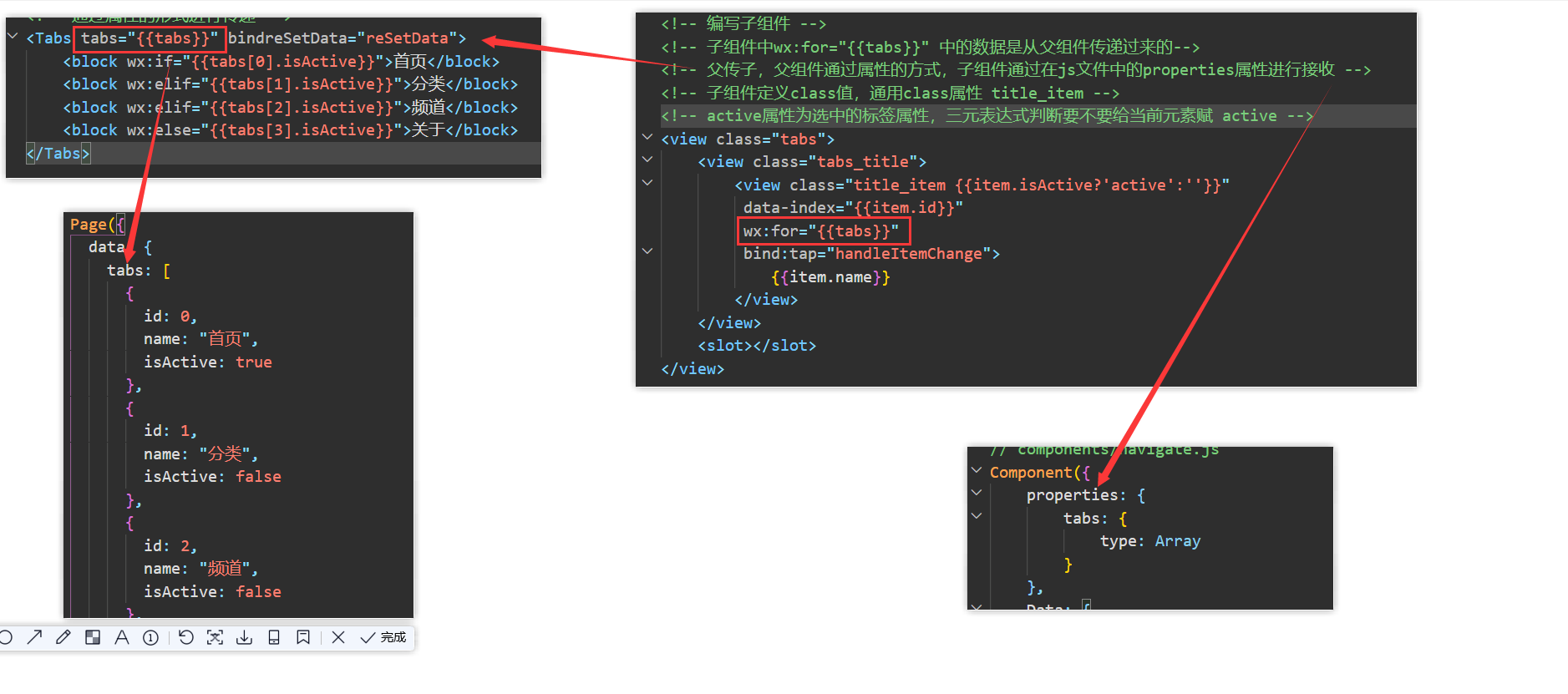Viewport: 1568px width, 694px height.
Task: Click the title_item isActive class line
Action: pyautogui.click(x=982, y=185)
